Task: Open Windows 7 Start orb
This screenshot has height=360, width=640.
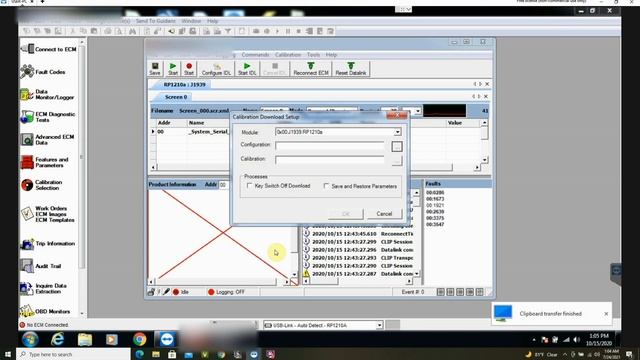Action: [x=30, y=339]
